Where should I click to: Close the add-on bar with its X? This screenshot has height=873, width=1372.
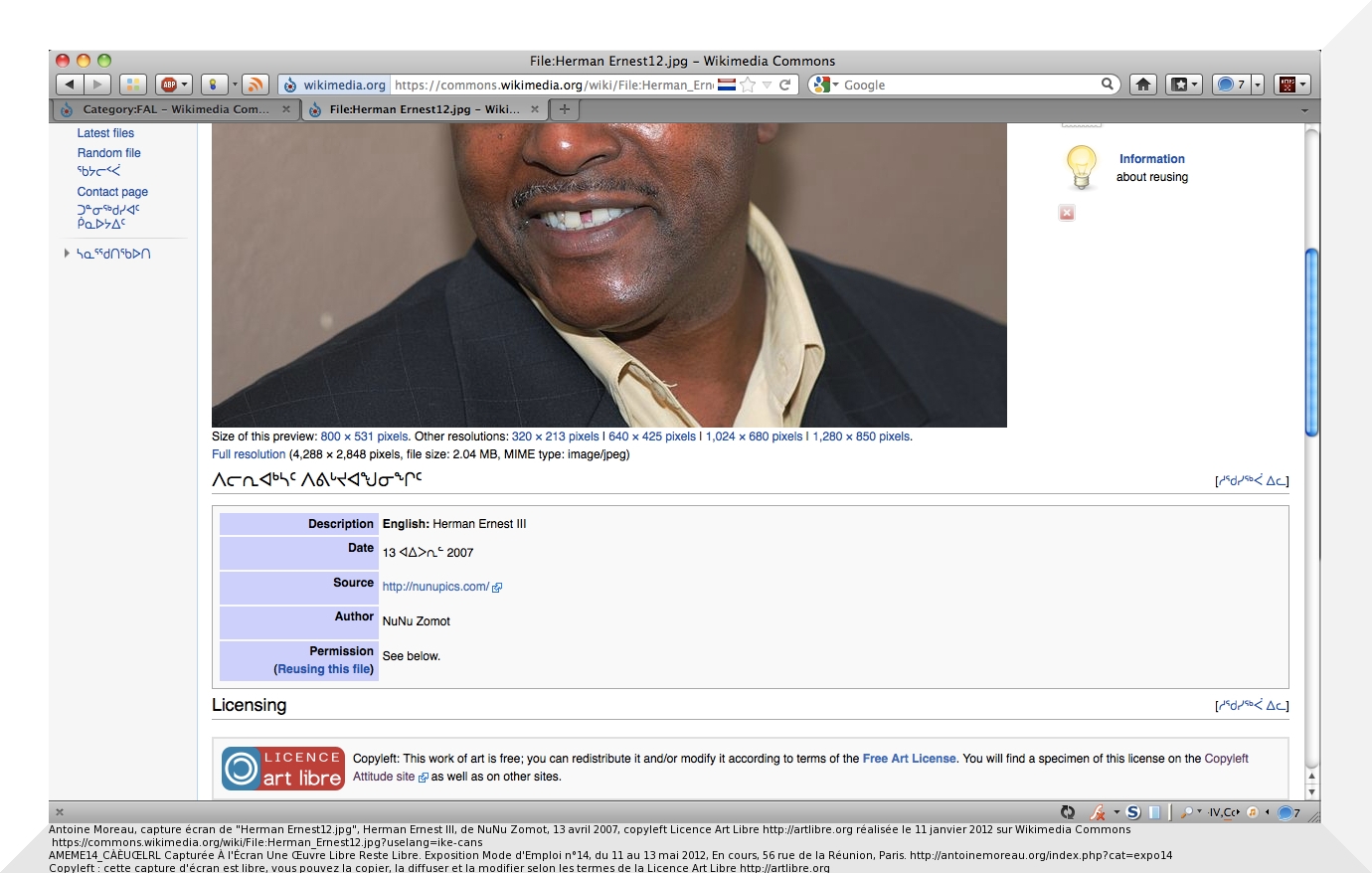point(60,812)
